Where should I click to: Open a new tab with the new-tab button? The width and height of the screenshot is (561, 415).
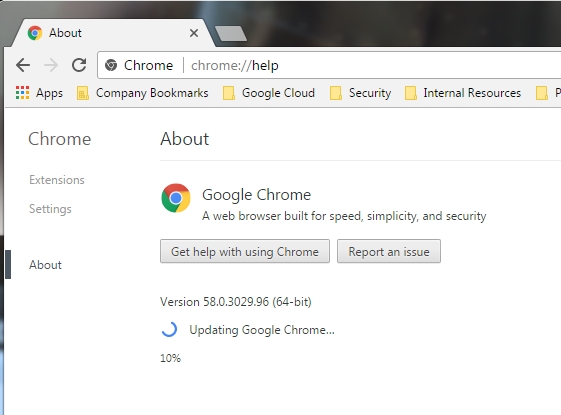click(x=231, y=33)
